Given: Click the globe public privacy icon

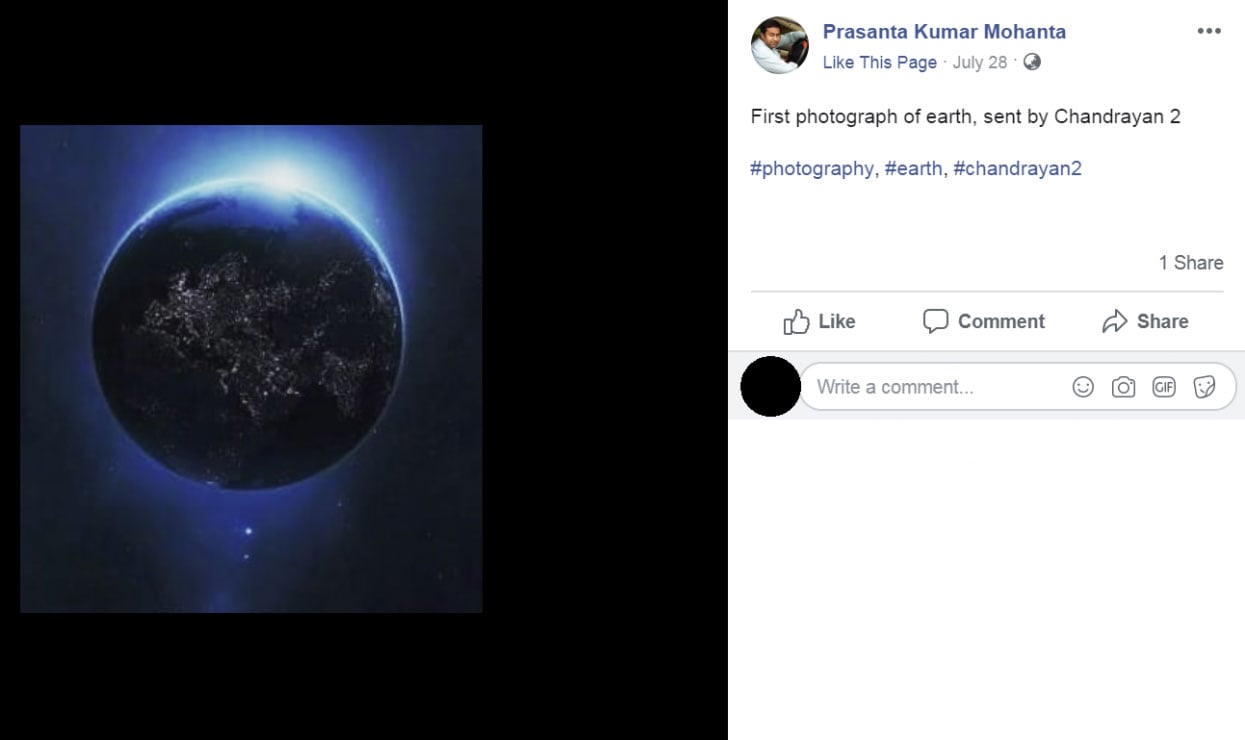Looking at the screenshot, I should pyautogui.click(x=1032, y=62).
